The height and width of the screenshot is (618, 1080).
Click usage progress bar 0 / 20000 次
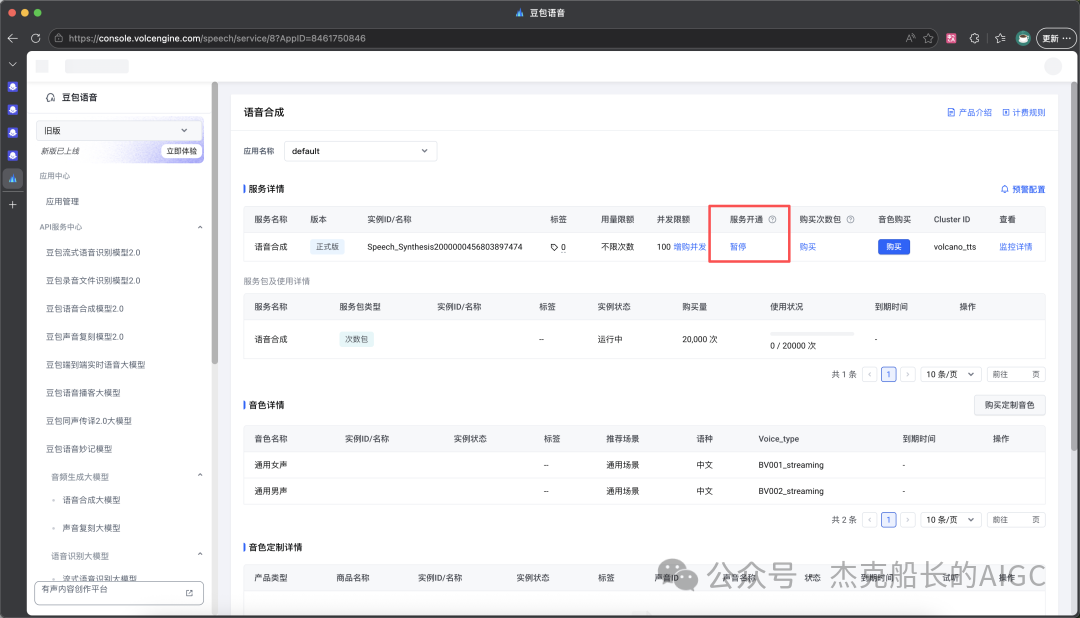(811, 333)
